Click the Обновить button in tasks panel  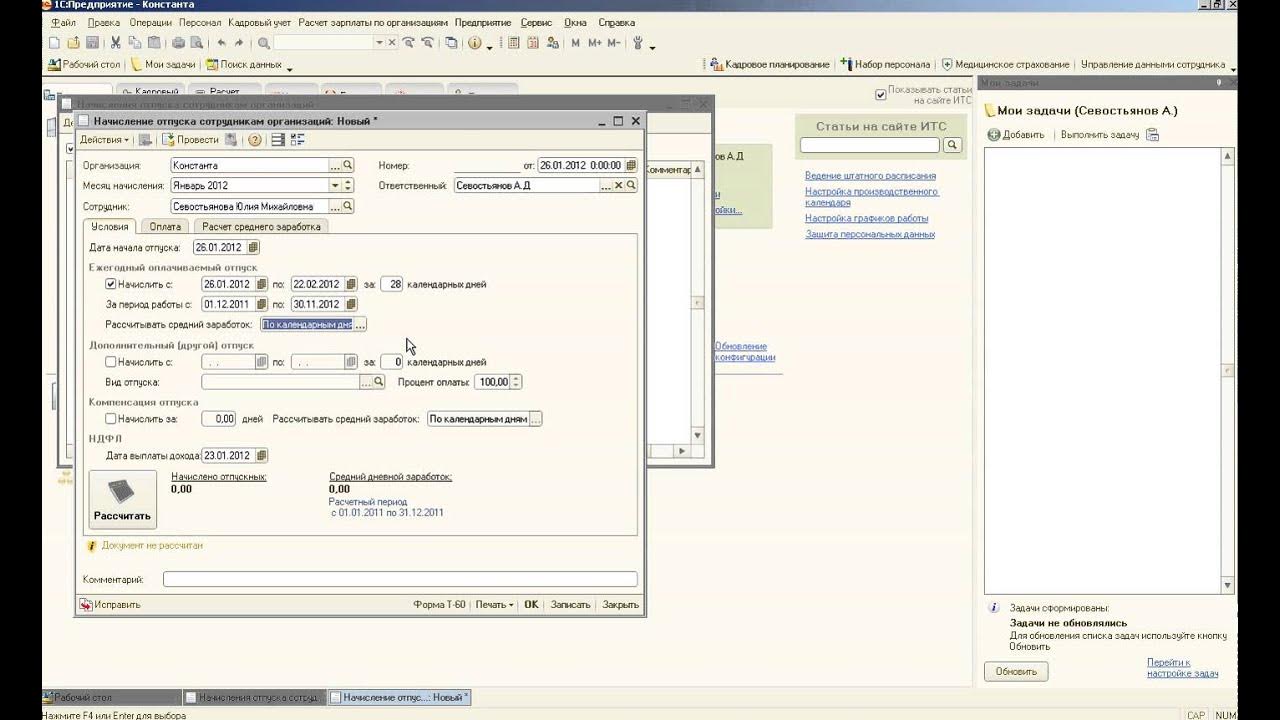coord(1016,672)
